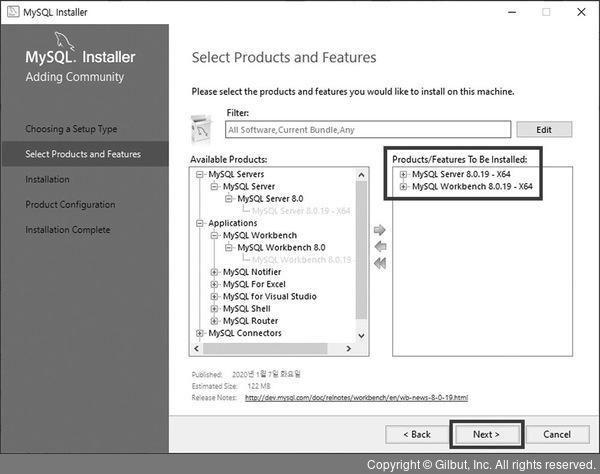Expand the MySQL Router node
Viewport: 600px width, 474px height.
214,321
